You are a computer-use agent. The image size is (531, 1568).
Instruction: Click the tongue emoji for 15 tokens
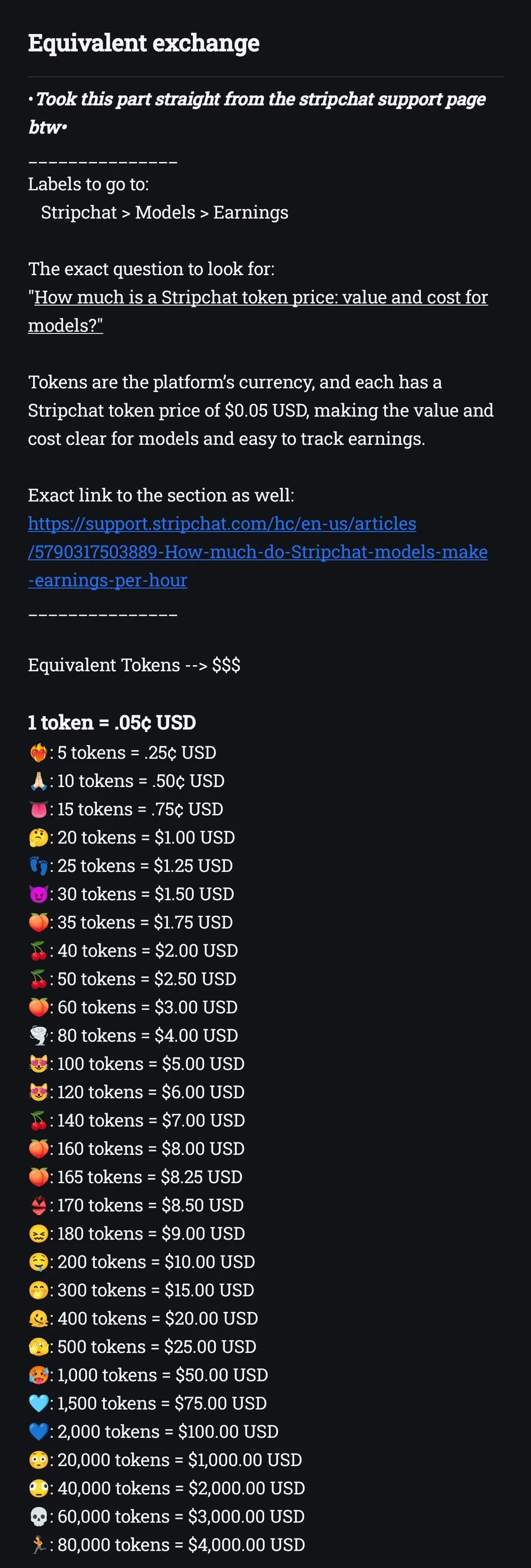click(x=38, y=810)
